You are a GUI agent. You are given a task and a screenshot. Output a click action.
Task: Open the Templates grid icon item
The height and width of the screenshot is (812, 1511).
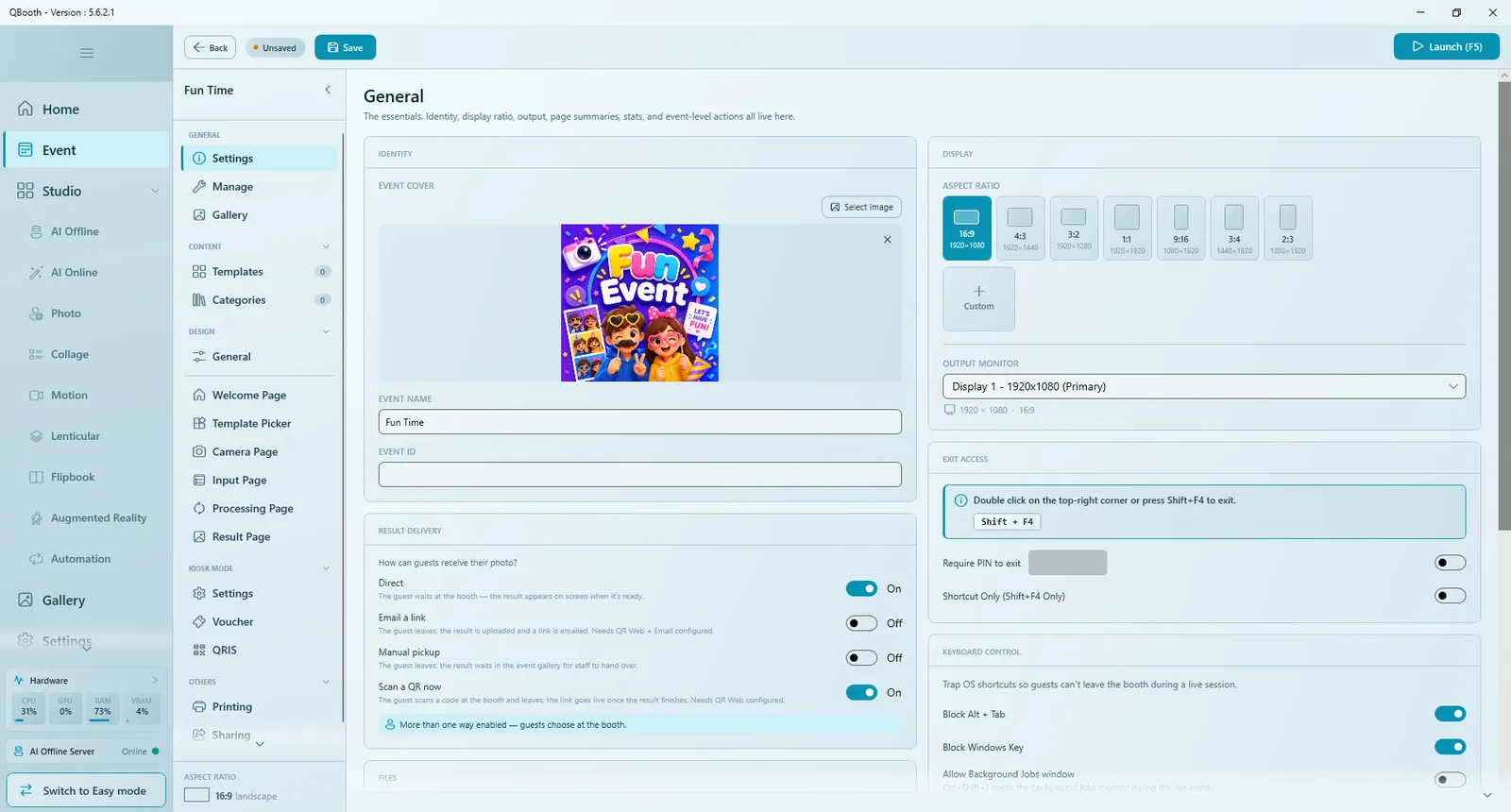point(199,272)
